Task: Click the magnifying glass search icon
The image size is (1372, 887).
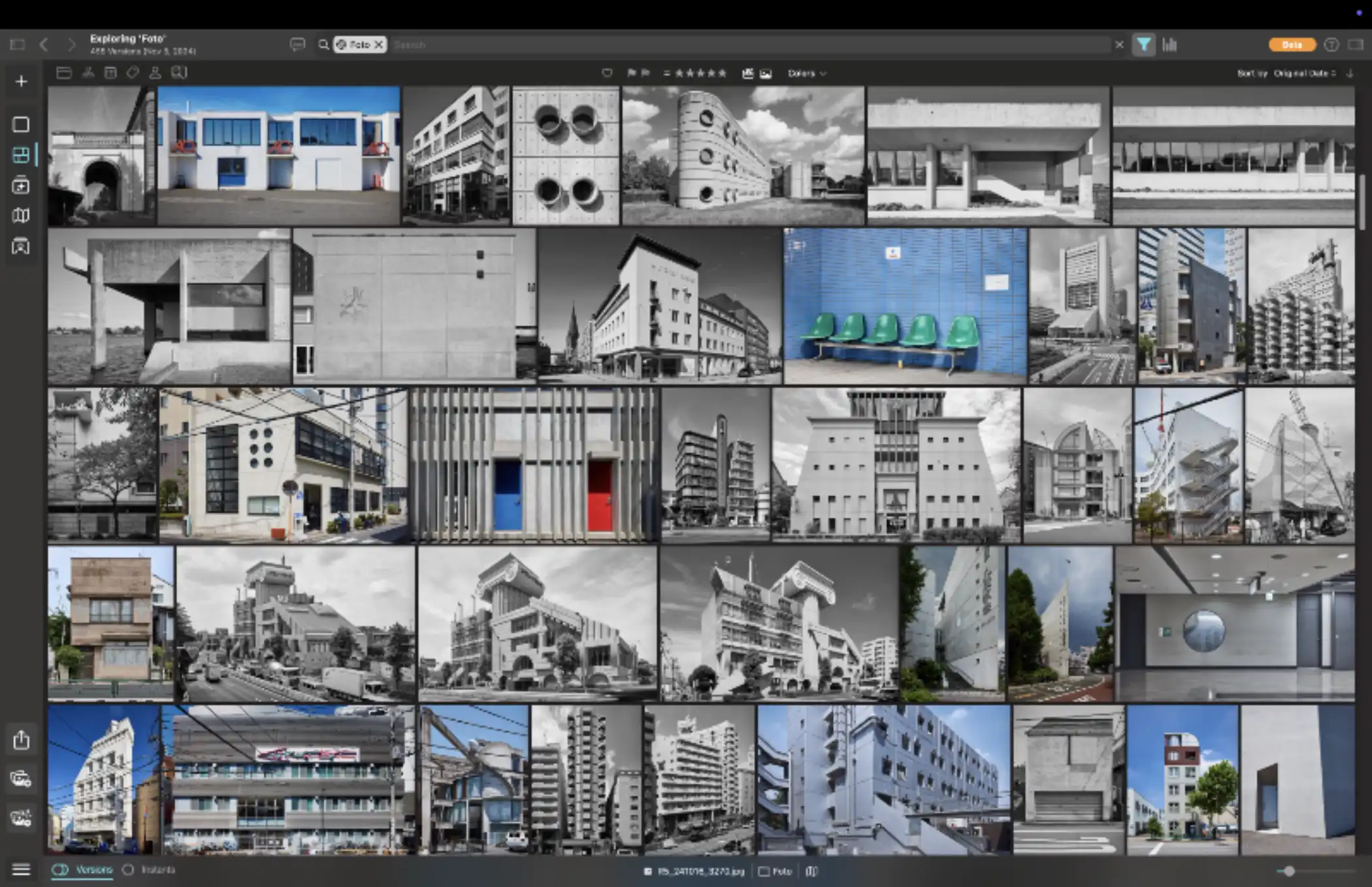Action: click(323, 44)
